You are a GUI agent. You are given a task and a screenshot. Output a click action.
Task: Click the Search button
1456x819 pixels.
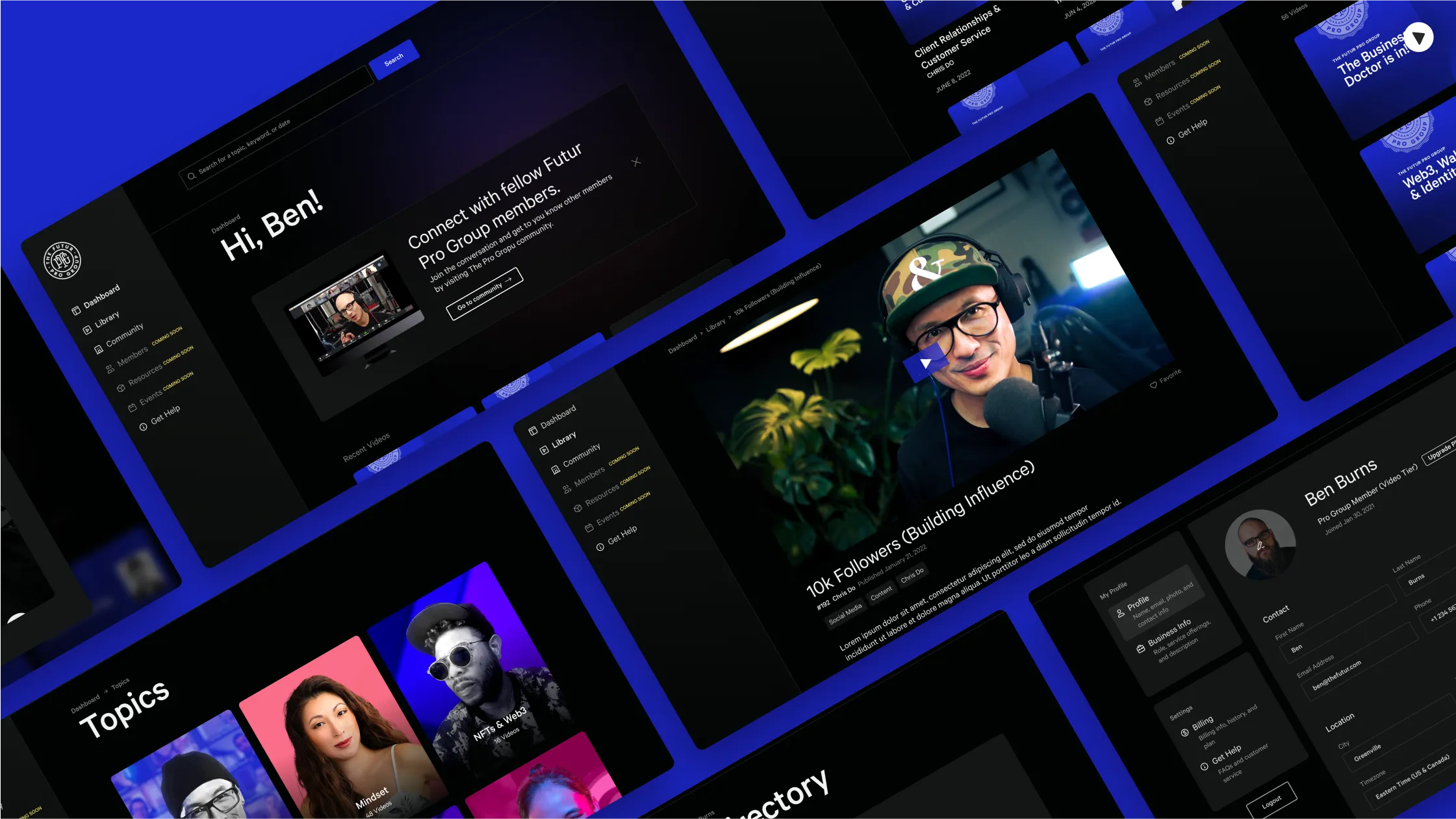click(394, 60)
